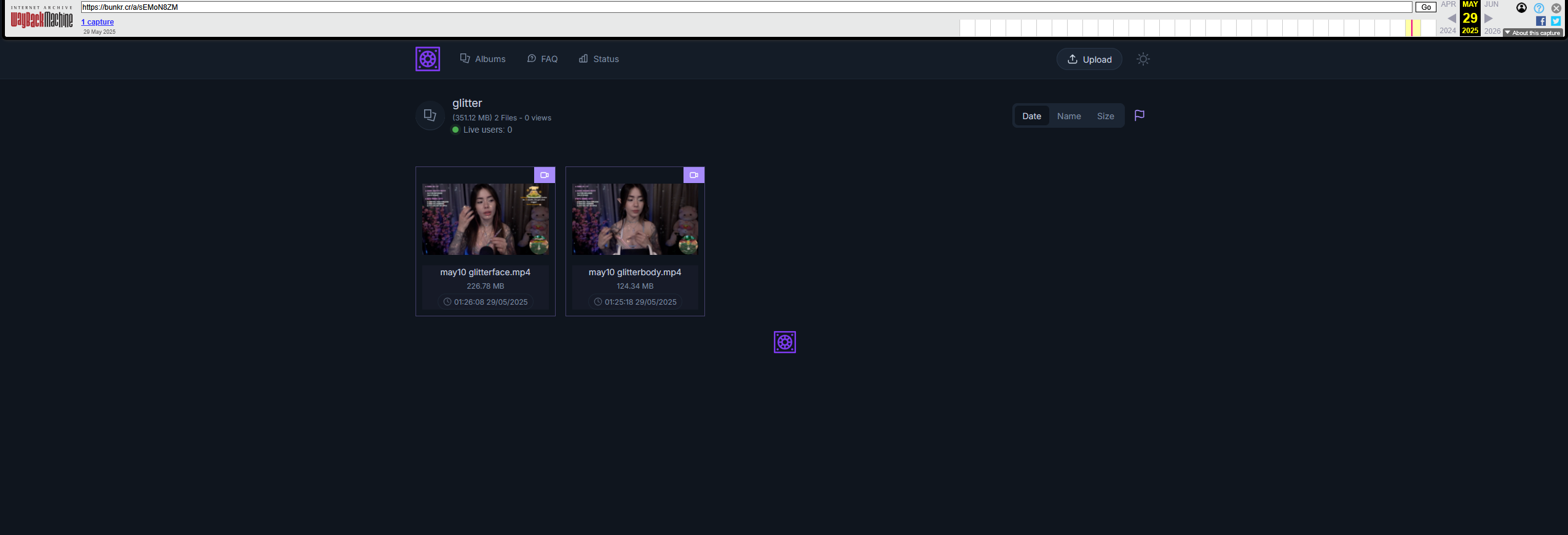Click the Bunkr logo in the navbar
This screenshot has width=1568, height=535.
coord(428,59)
